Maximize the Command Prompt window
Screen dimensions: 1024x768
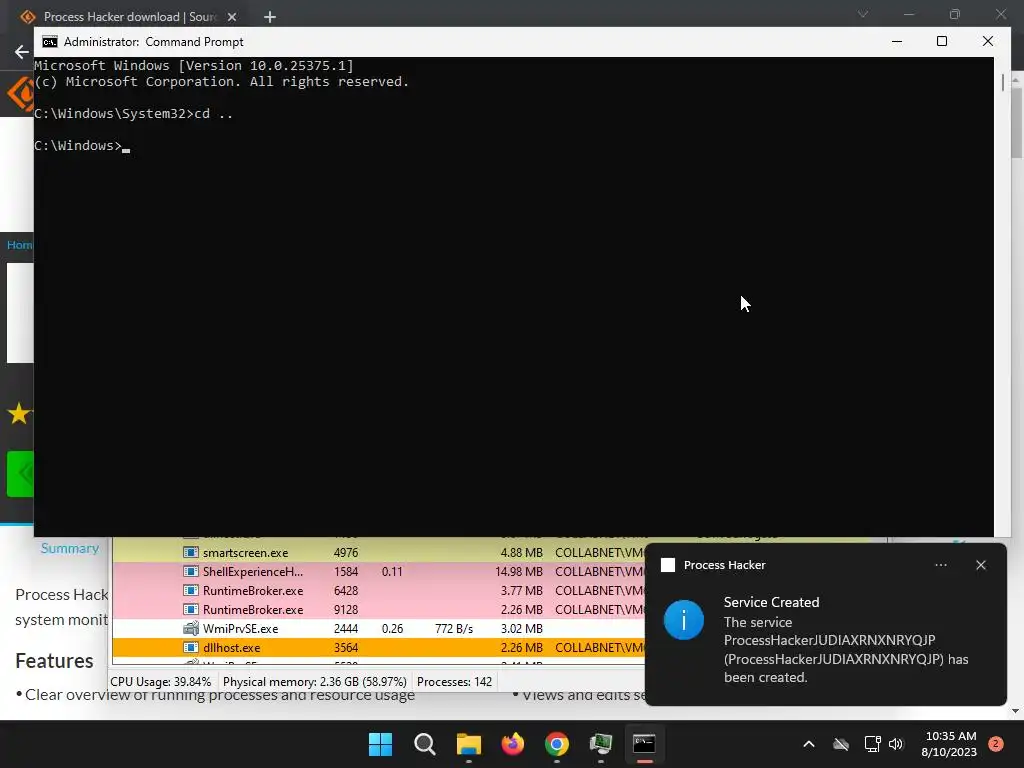pos(942,41)
